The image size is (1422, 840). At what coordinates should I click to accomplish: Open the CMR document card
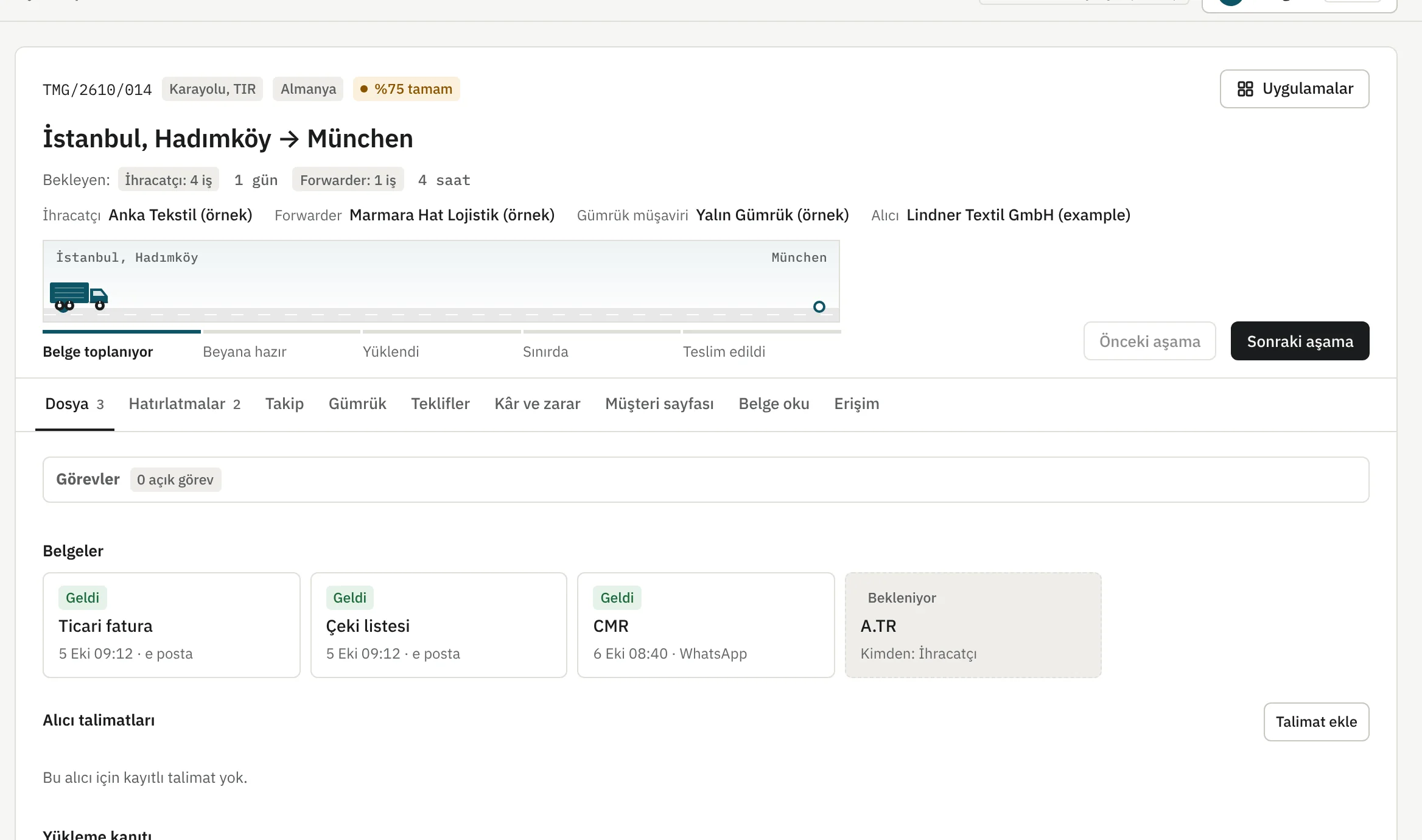pyautogui.click(x=706, y=625)
